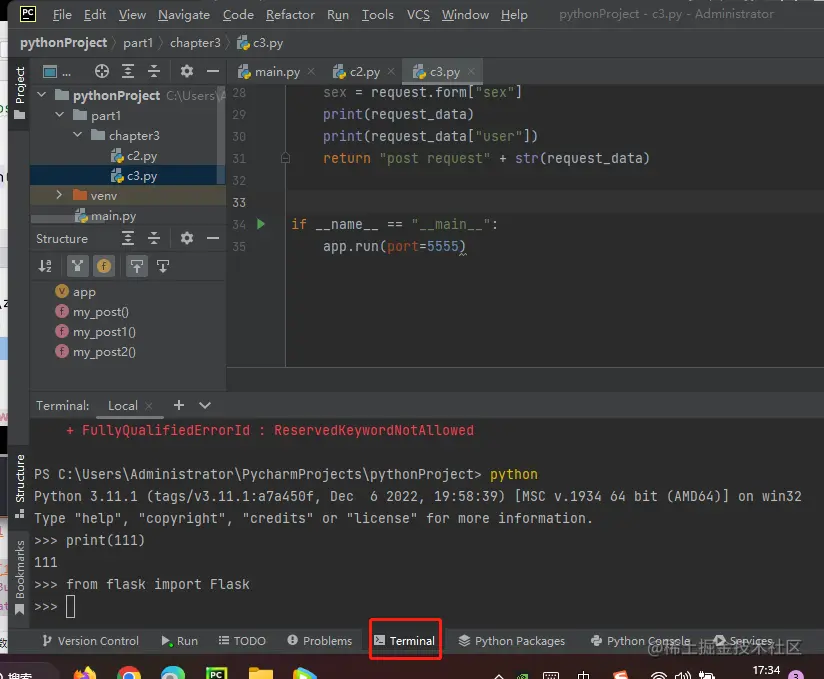Collapse the pythonProject root folder
Screen dimensions: 824x679
pyautogui.click(x=42, y=95)
